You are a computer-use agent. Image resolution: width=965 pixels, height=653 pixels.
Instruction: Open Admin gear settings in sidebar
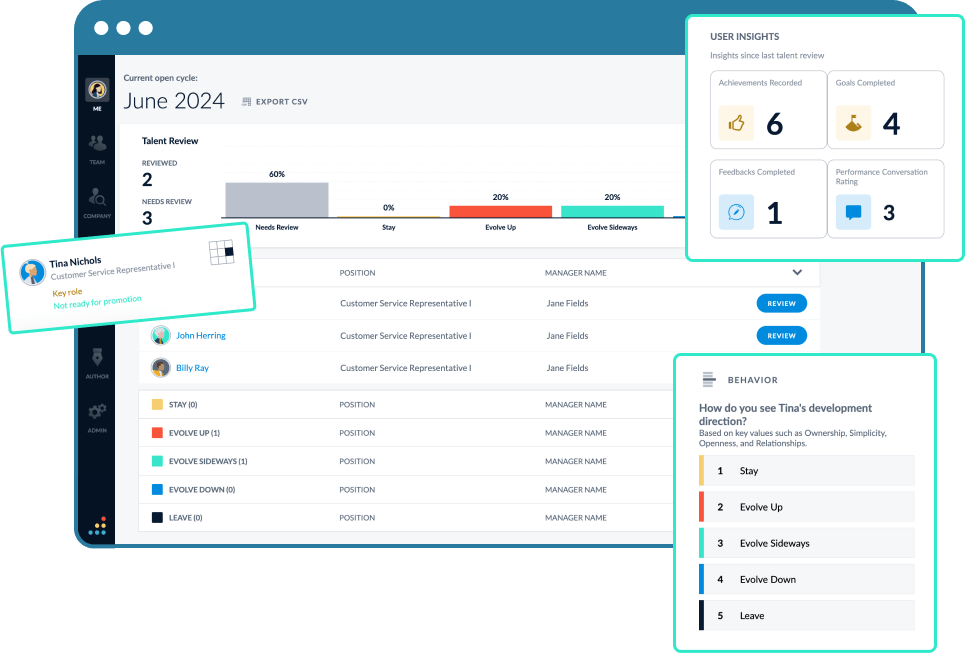coord(97,413)
